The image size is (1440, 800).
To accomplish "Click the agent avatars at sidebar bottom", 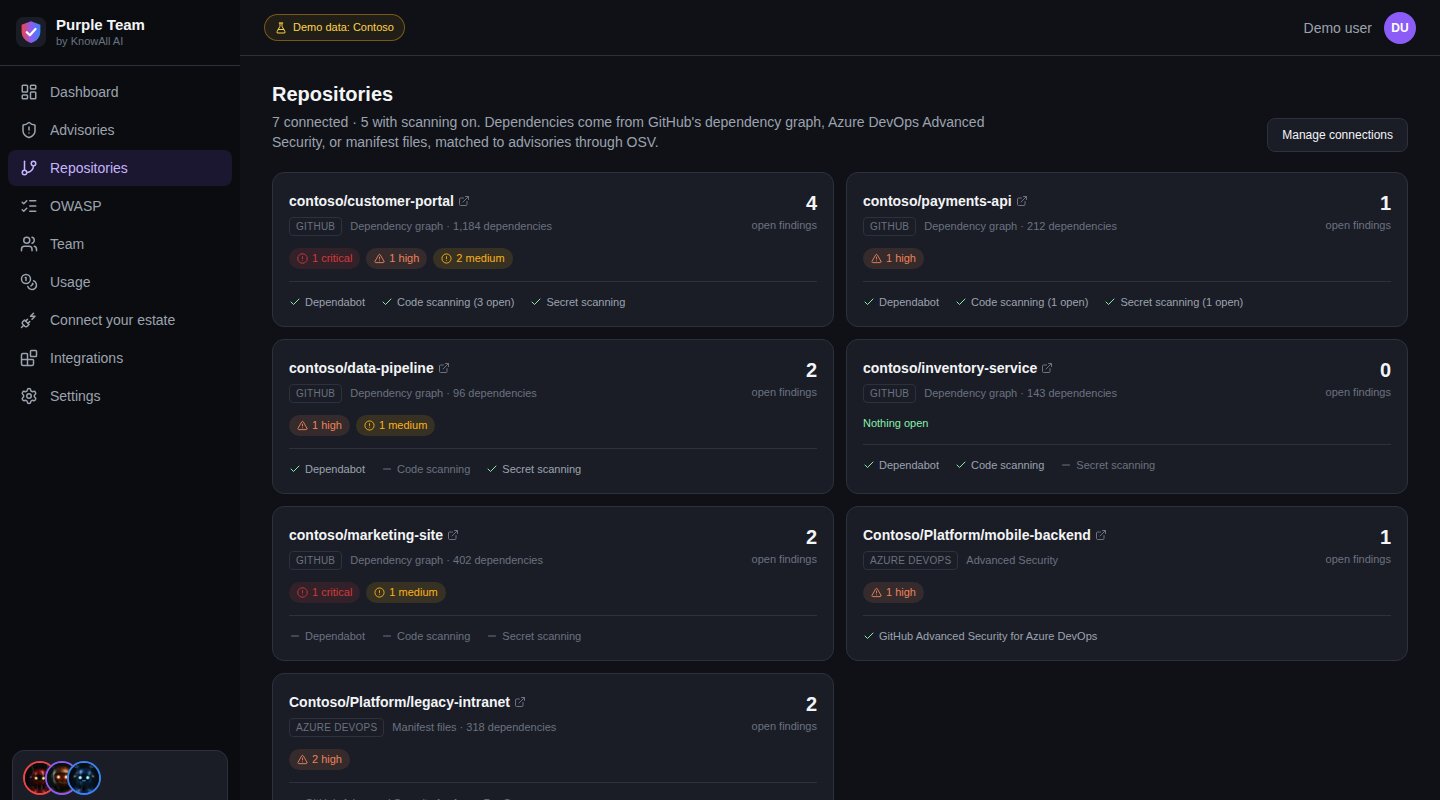I will click(62, 777).
